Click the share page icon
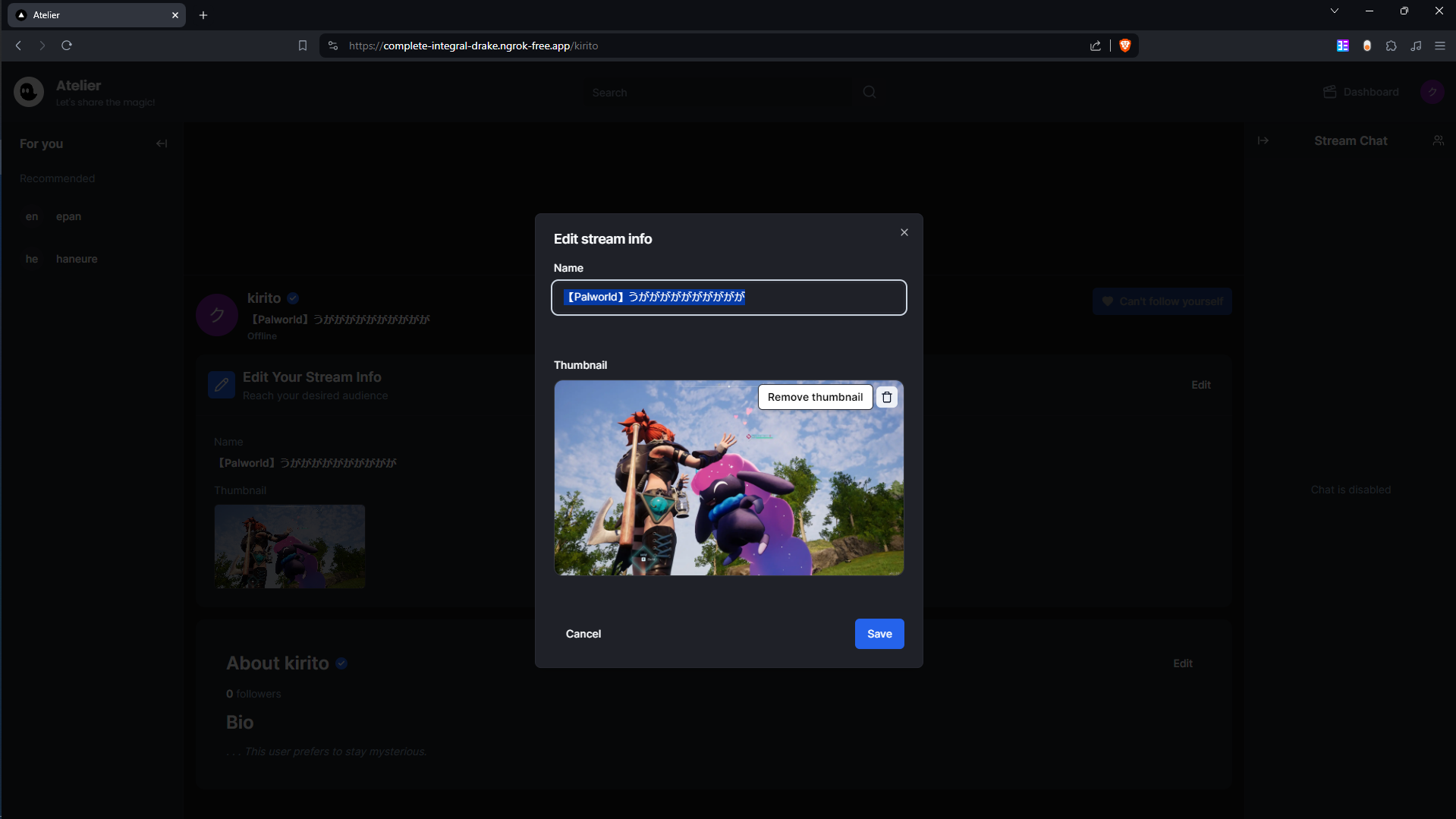The image size is (1456, 819). click(x=1096, y=46)
